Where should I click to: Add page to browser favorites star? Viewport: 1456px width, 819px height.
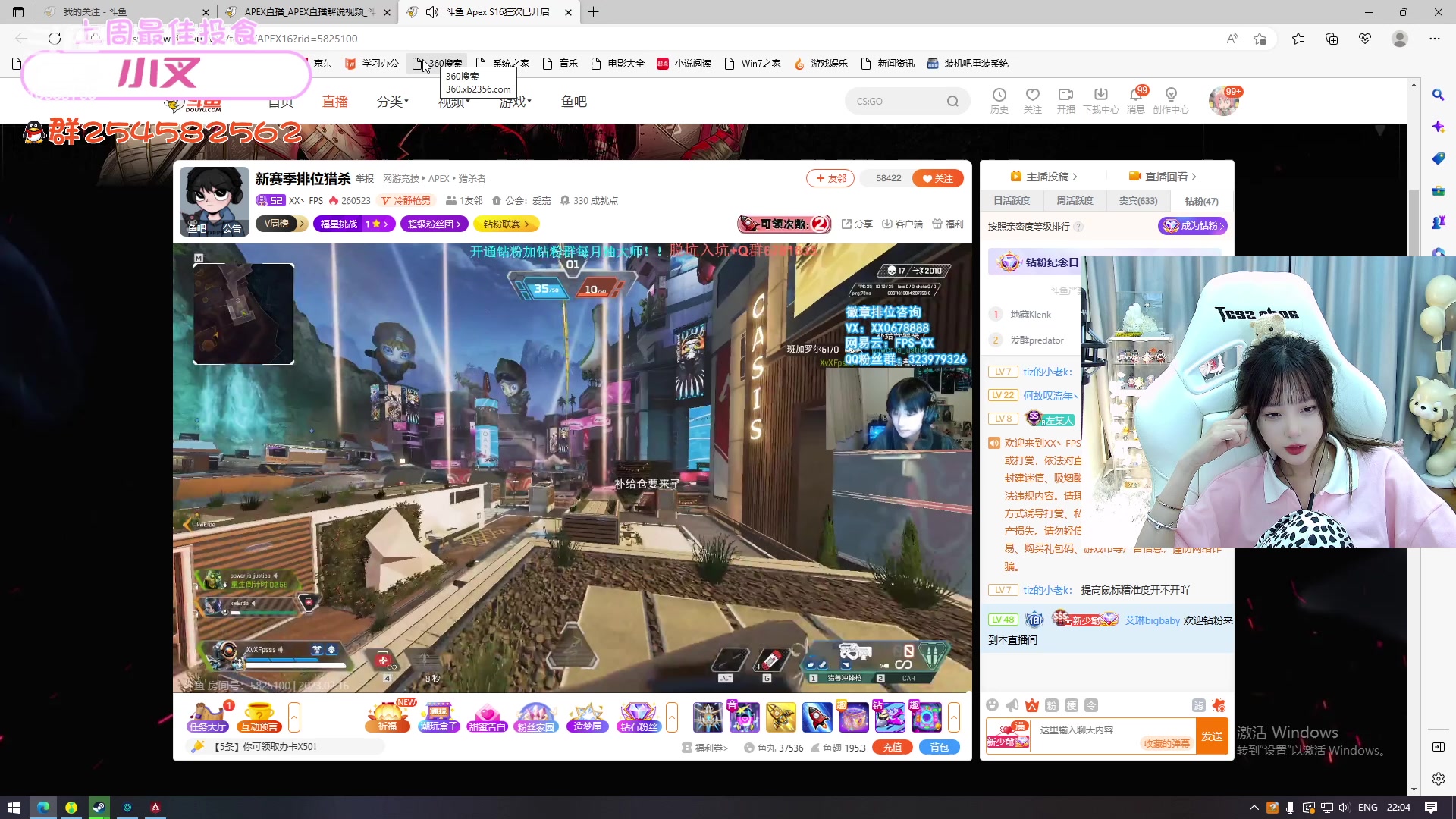(x=1260, y=39)
